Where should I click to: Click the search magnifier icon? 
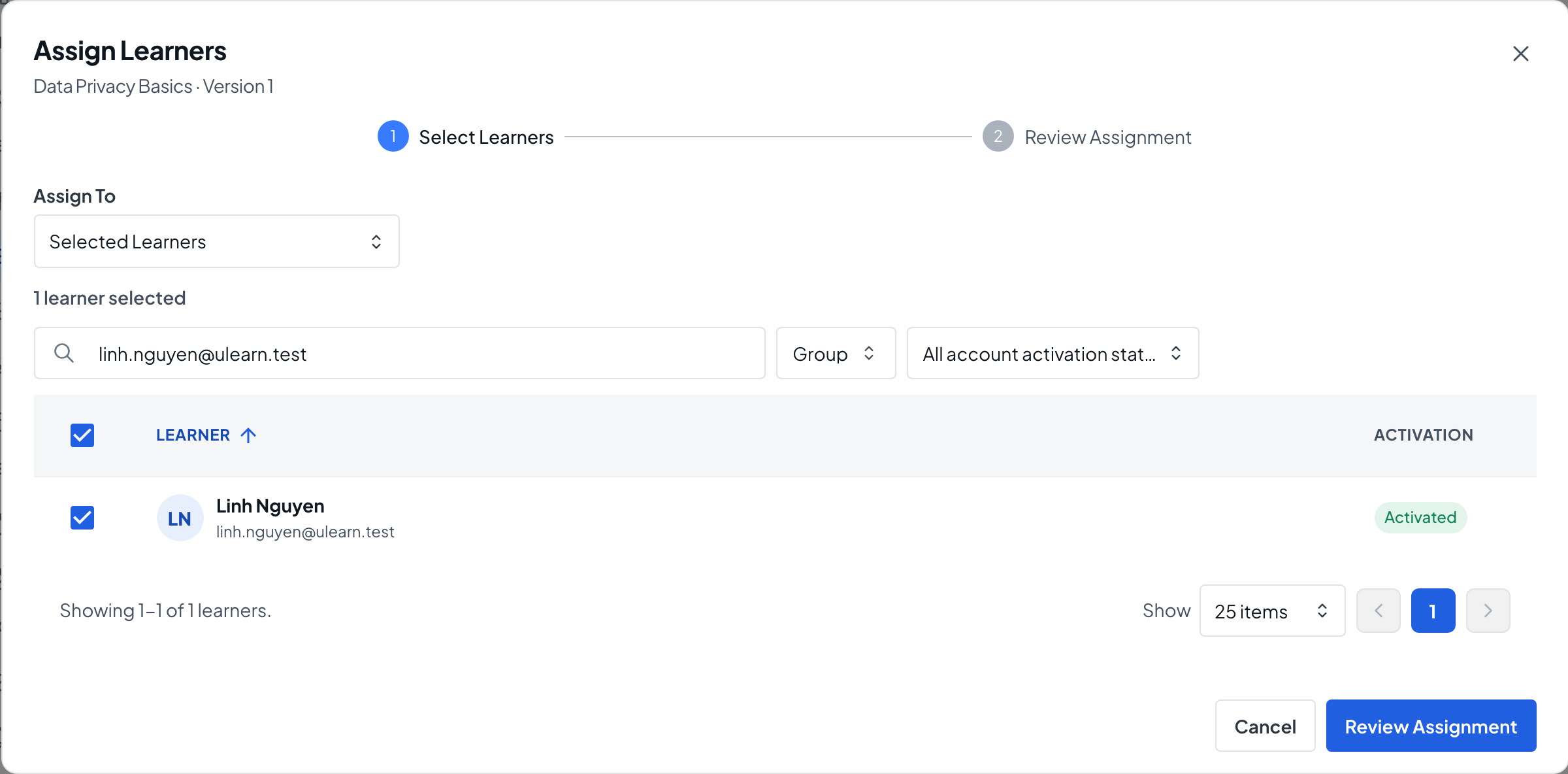point(64,353)
